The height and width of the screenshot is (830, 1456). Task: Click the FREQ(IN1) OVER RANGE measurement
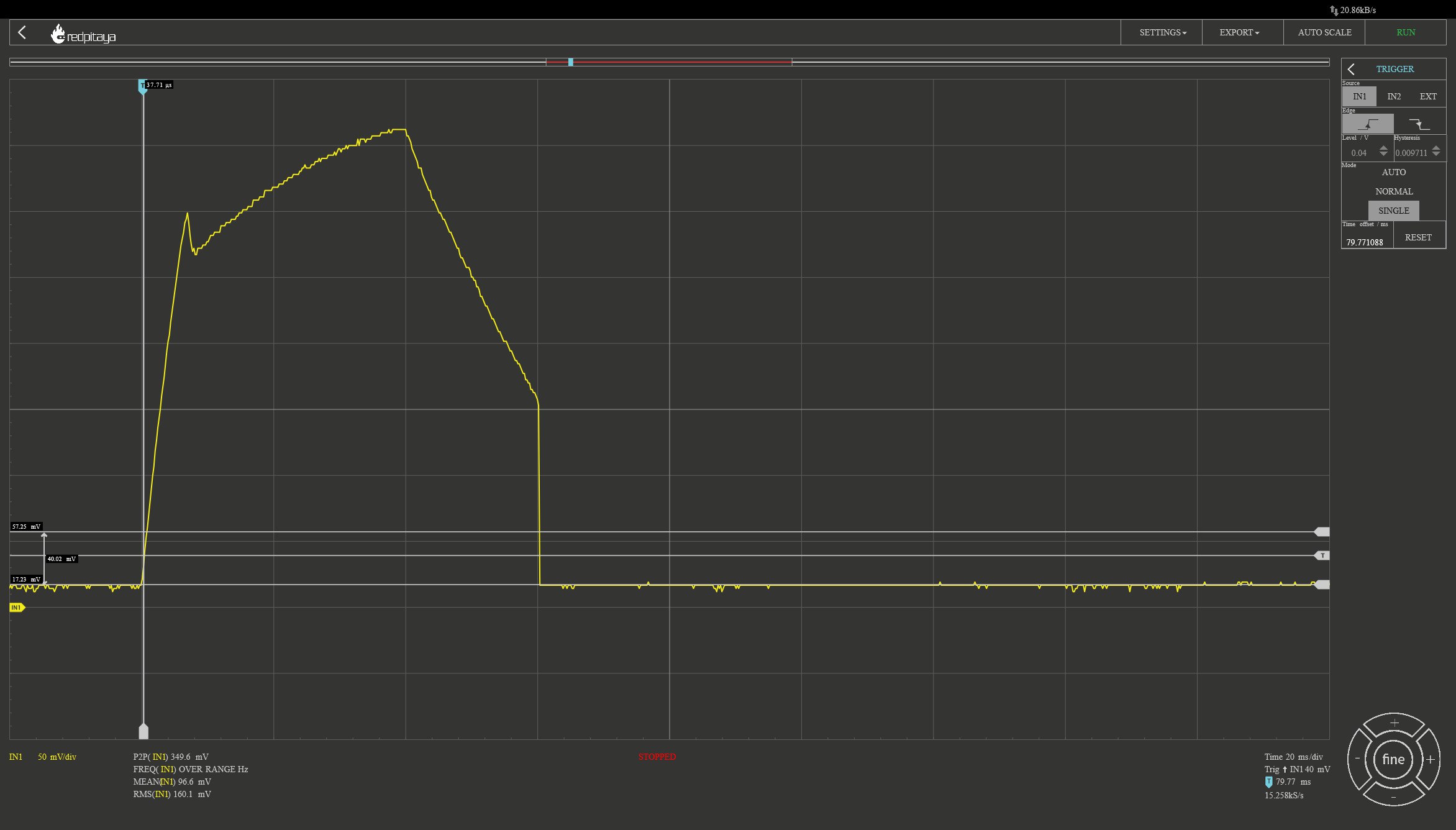click(191, 769)
